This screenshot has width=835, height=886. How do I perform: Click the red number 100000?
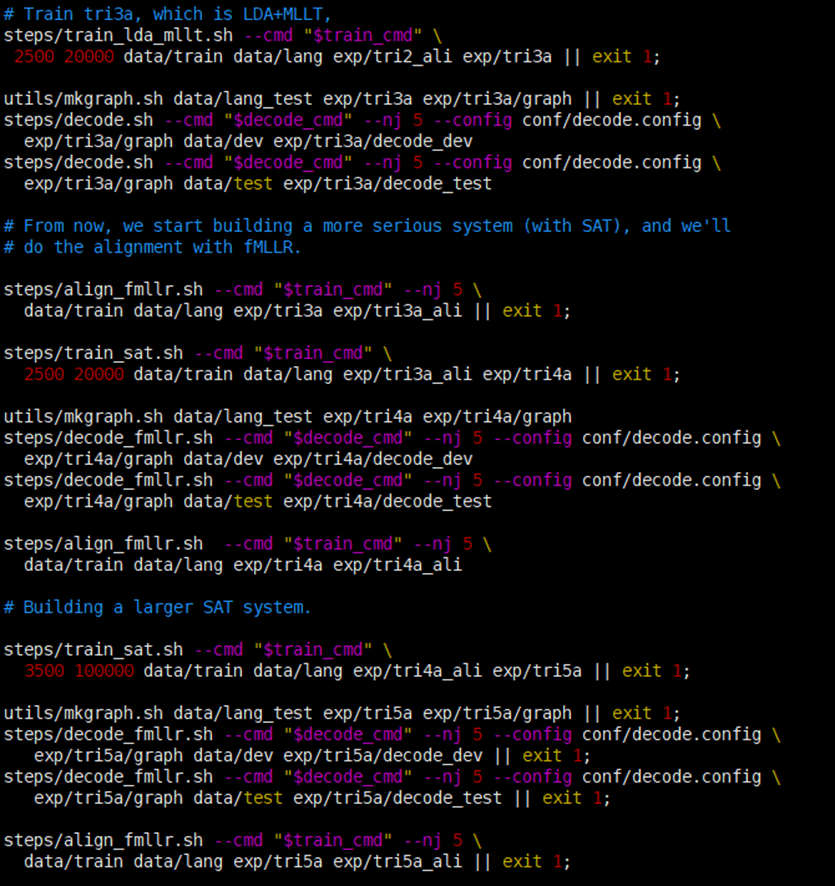coord(105,671)
